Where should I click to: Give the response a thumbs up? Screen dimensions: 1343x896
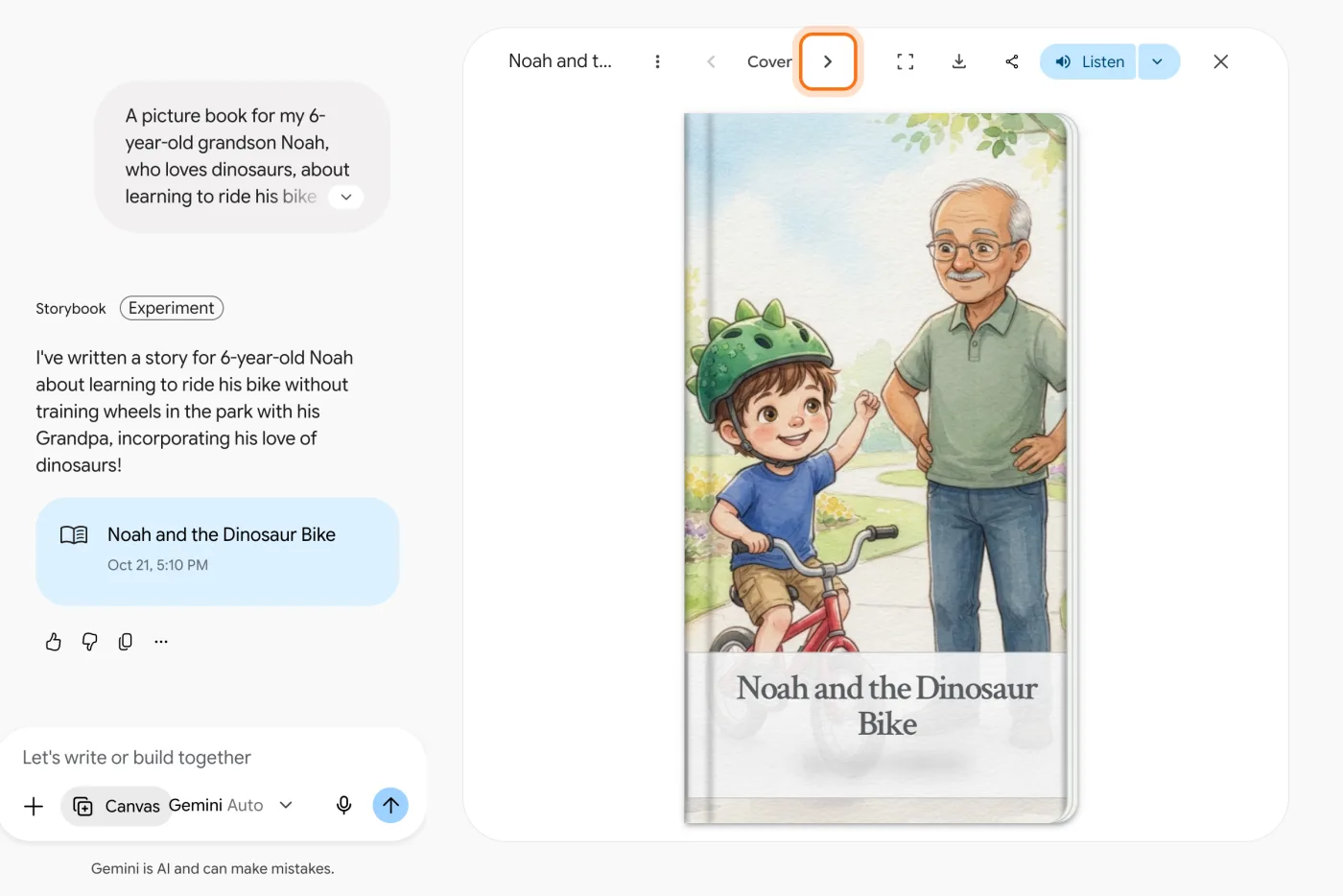54,642
